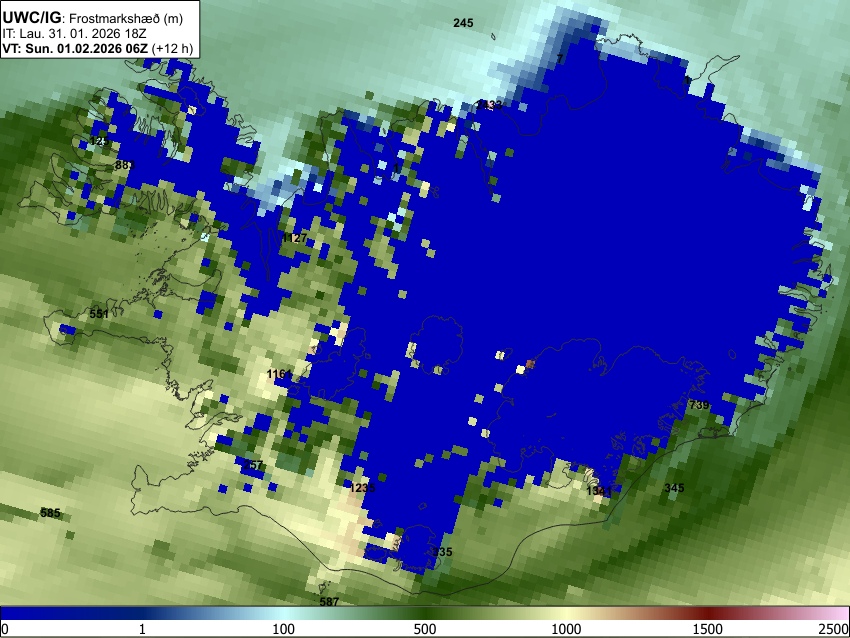Click the 7 value on the map
Image resolution: width=850 pixels, height=638 pixels.
point(560,59)
